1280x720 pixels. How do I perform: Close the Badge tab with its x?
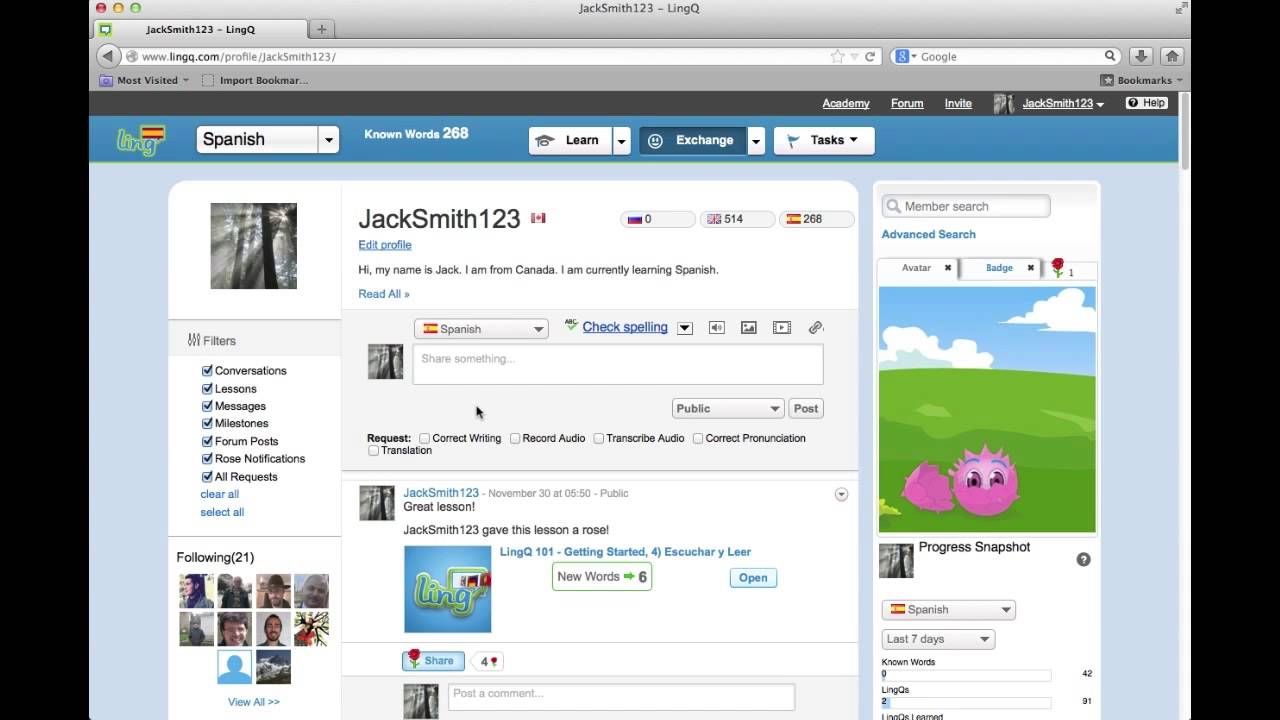pyautogui.click(x=1030, y=268)
